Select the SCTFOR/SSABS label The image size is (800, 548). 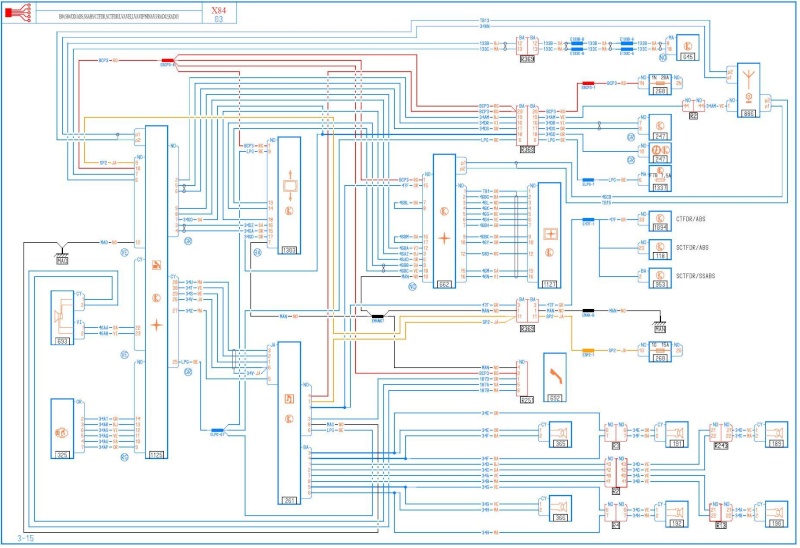[x=695, y=276]
